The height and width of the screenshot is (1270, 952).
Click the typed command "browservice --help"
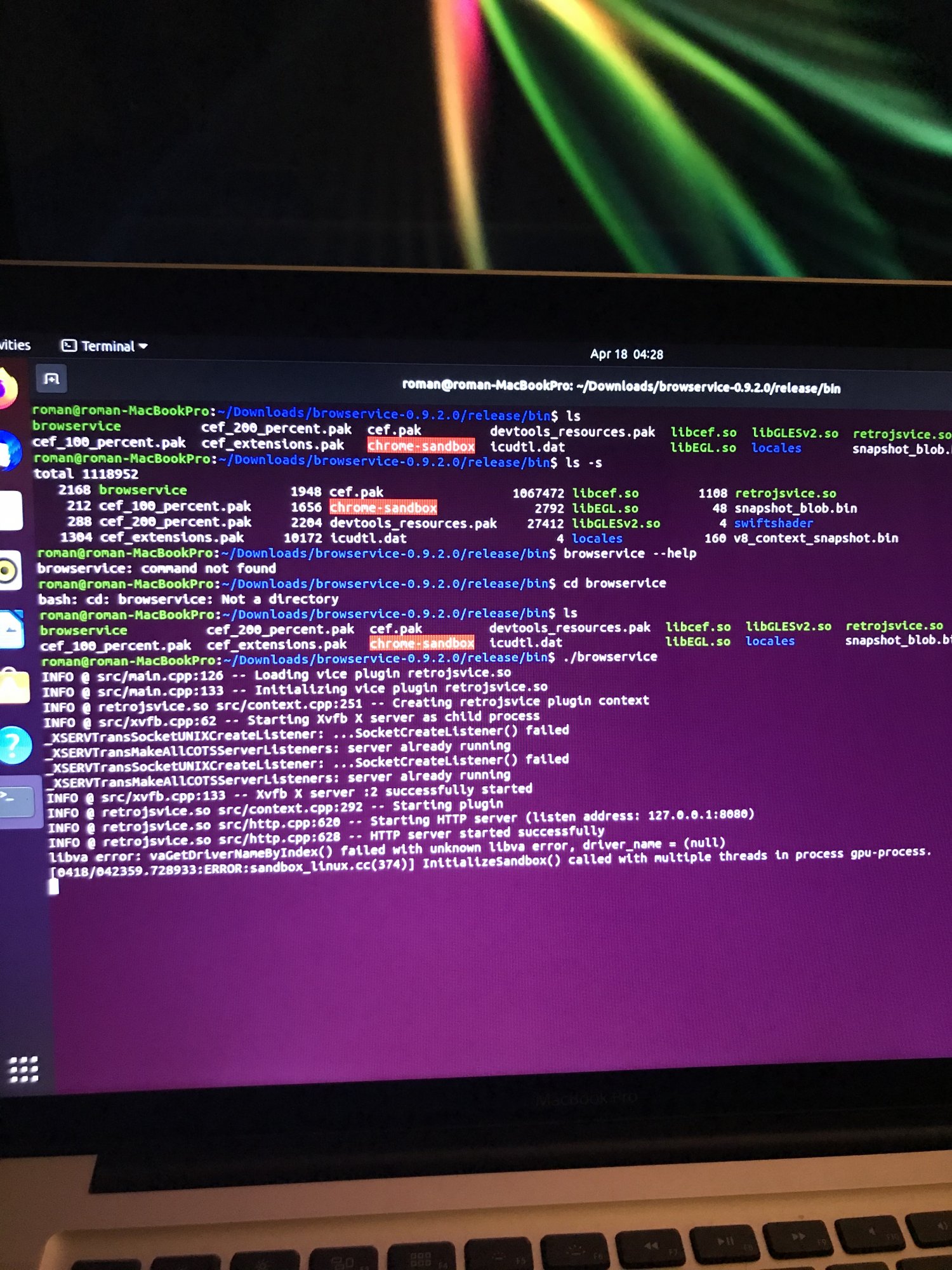[x=630, y=554]
